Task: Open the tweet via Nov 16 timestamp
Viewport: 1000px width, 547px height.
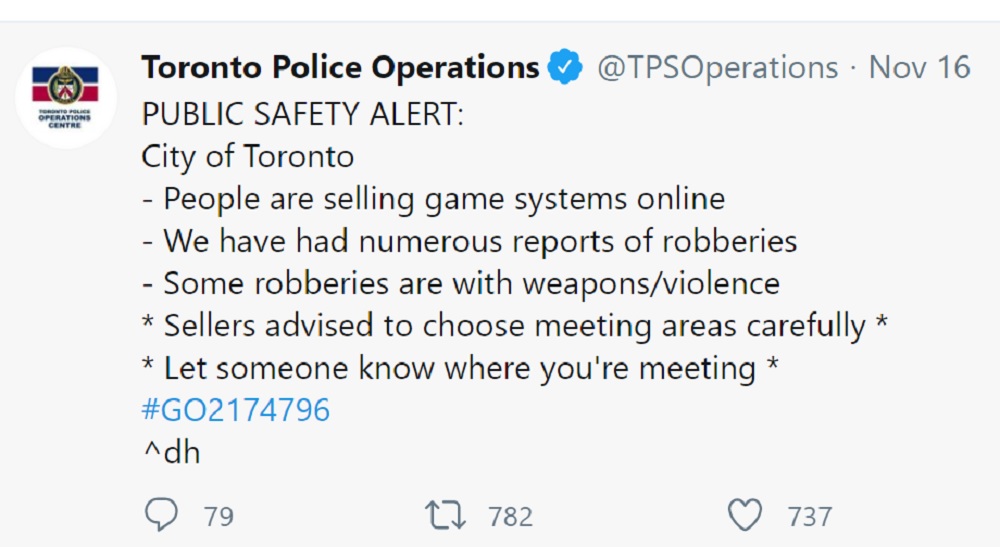Action: click(919, 68)
